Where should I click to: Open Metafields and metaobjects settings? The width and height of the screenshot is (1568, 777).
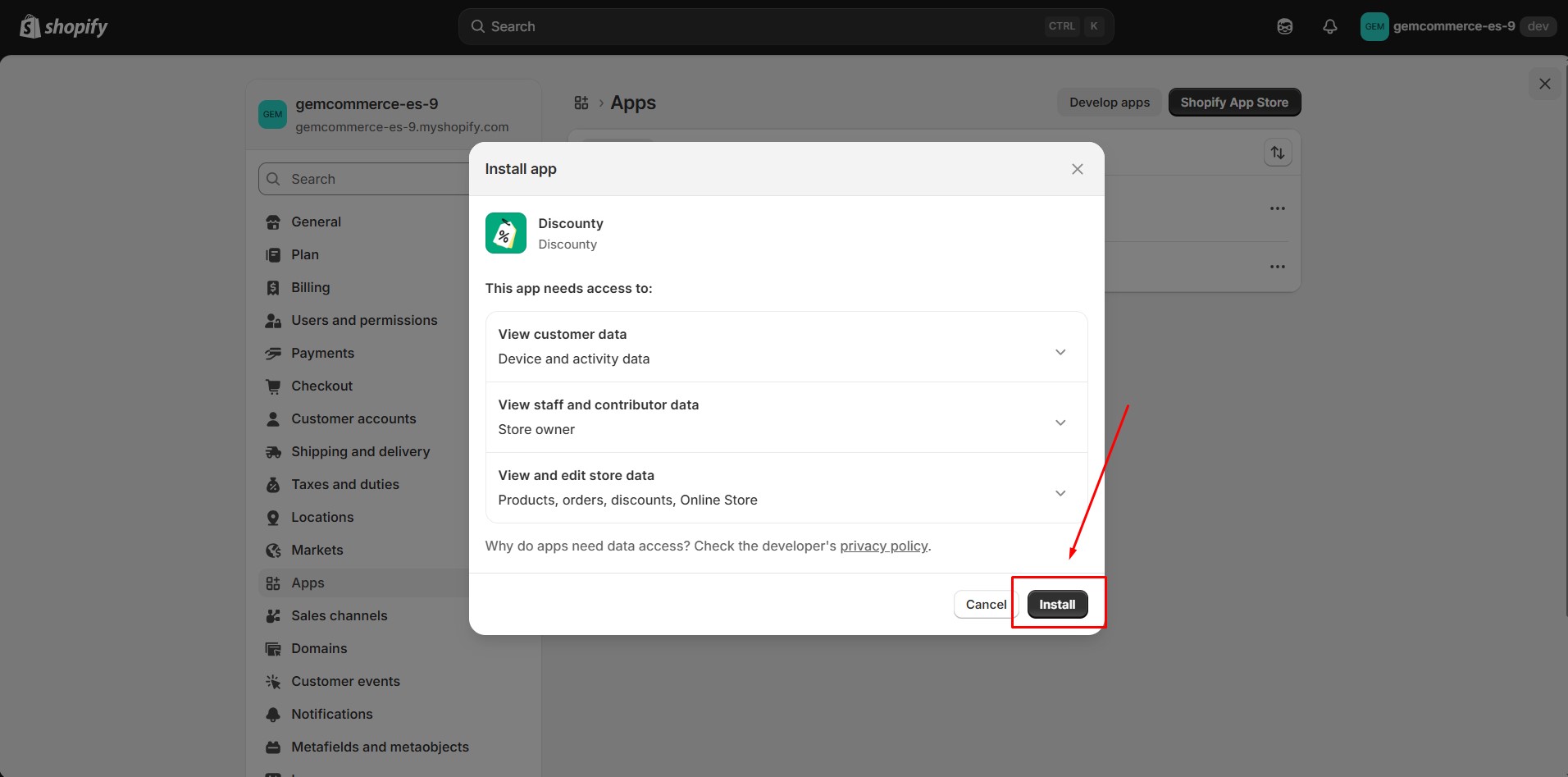(x=380, y=747)
